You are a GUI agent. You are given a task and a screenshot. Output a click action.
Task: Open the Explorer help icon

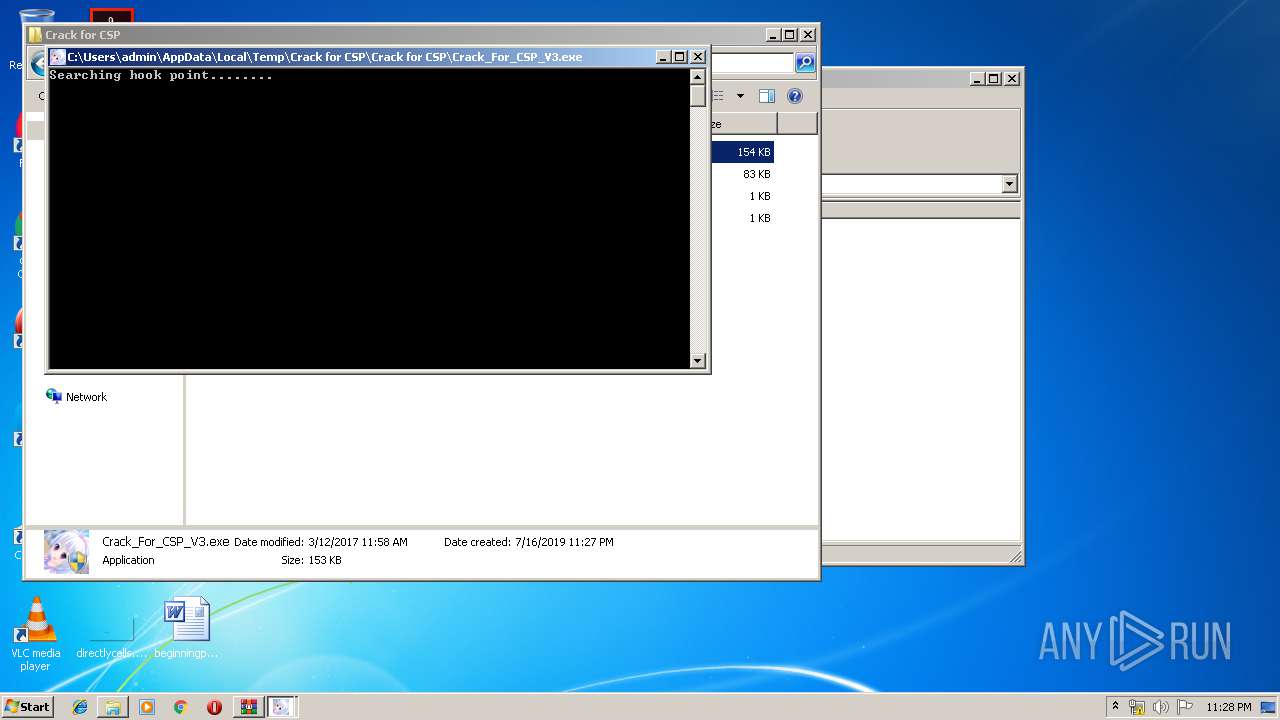tap(795, 96)
